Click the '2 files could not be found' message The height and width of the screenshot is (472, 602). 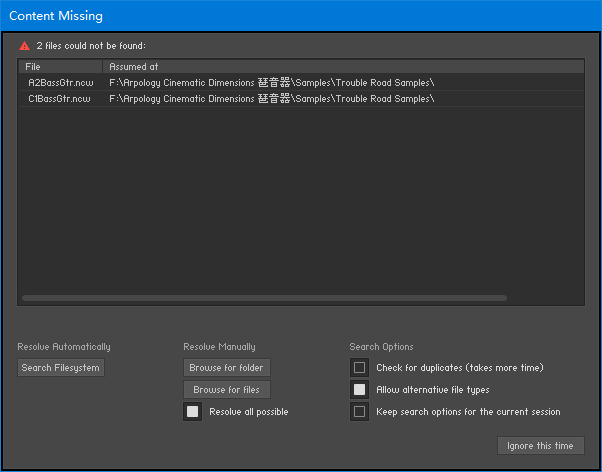[x=91, y=46]
